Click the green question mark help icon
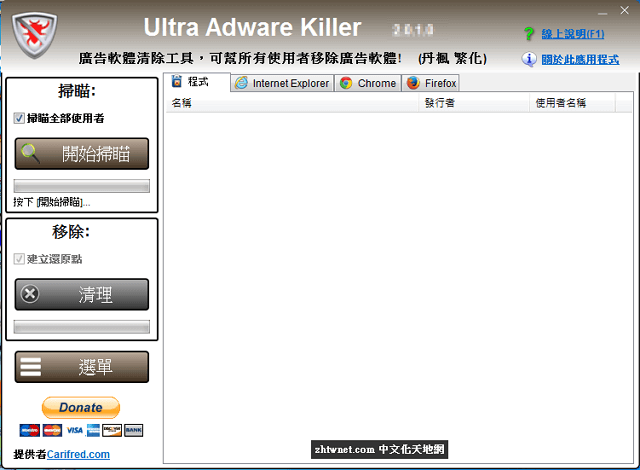Screen dimensions: 640x470 pyautogui.click(x=529, y=33)
